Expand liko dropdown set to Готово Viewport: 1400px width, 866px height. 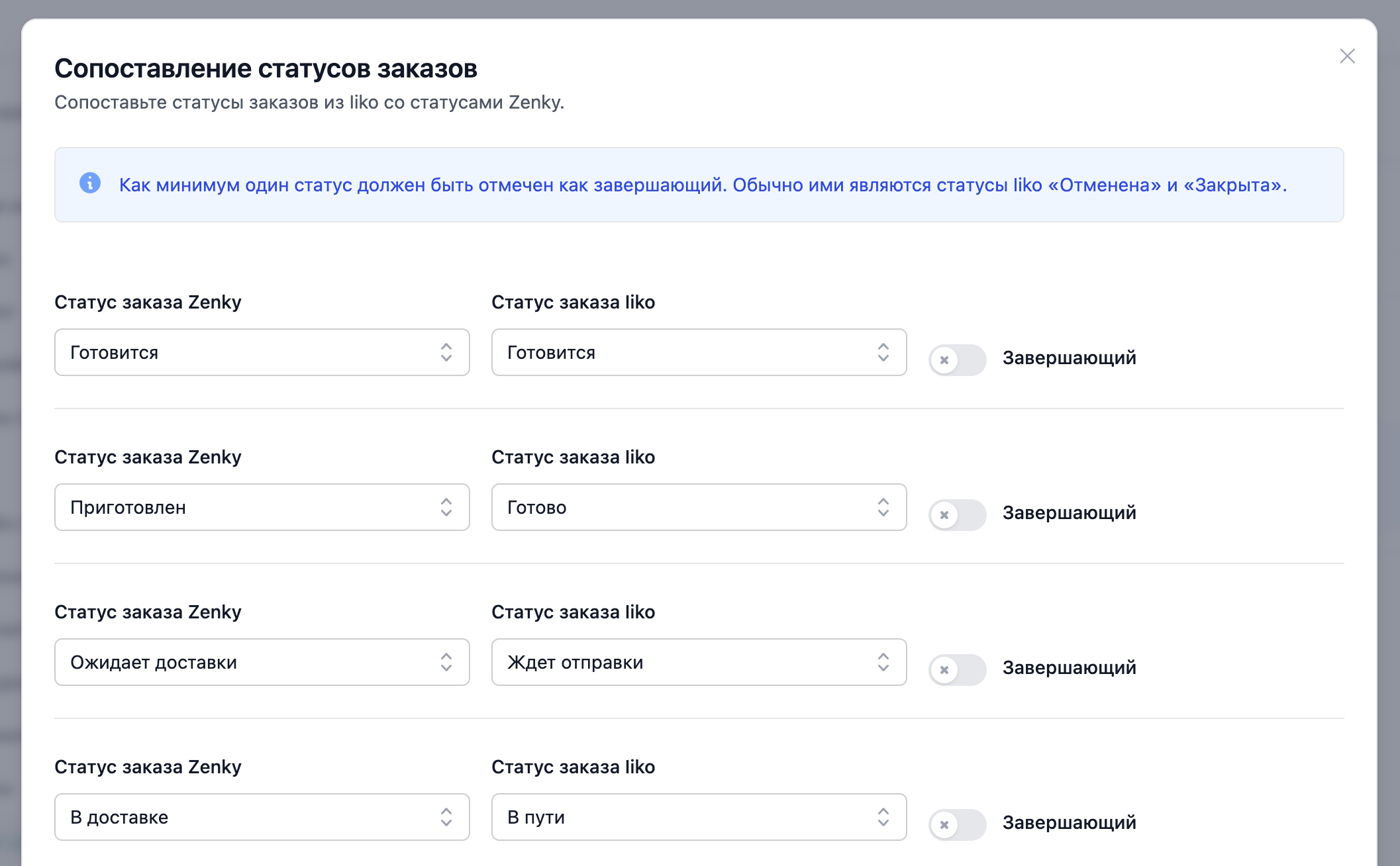point(699,507)
